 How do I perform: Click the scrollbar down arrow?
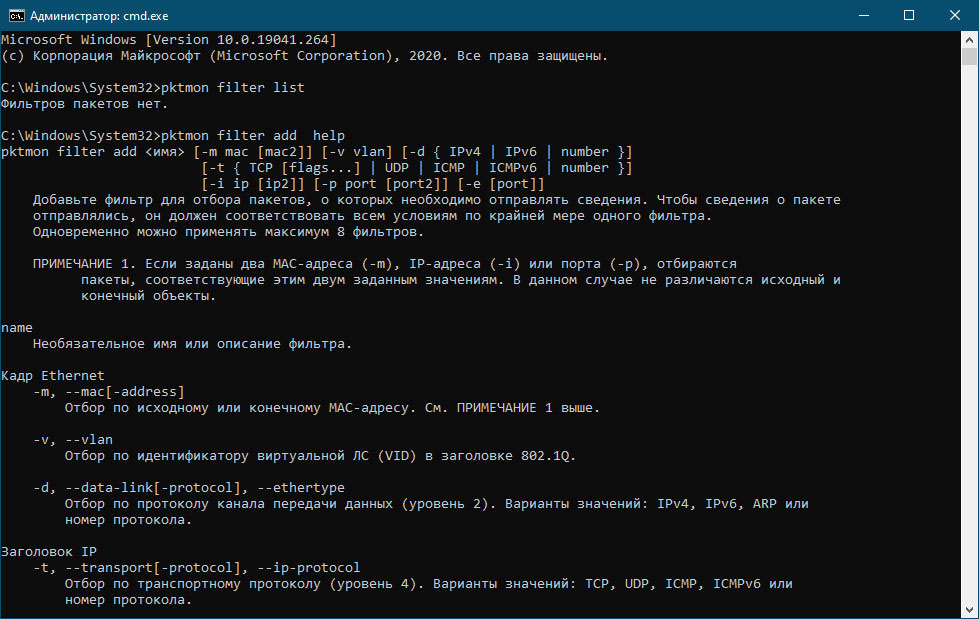(969, 610)
